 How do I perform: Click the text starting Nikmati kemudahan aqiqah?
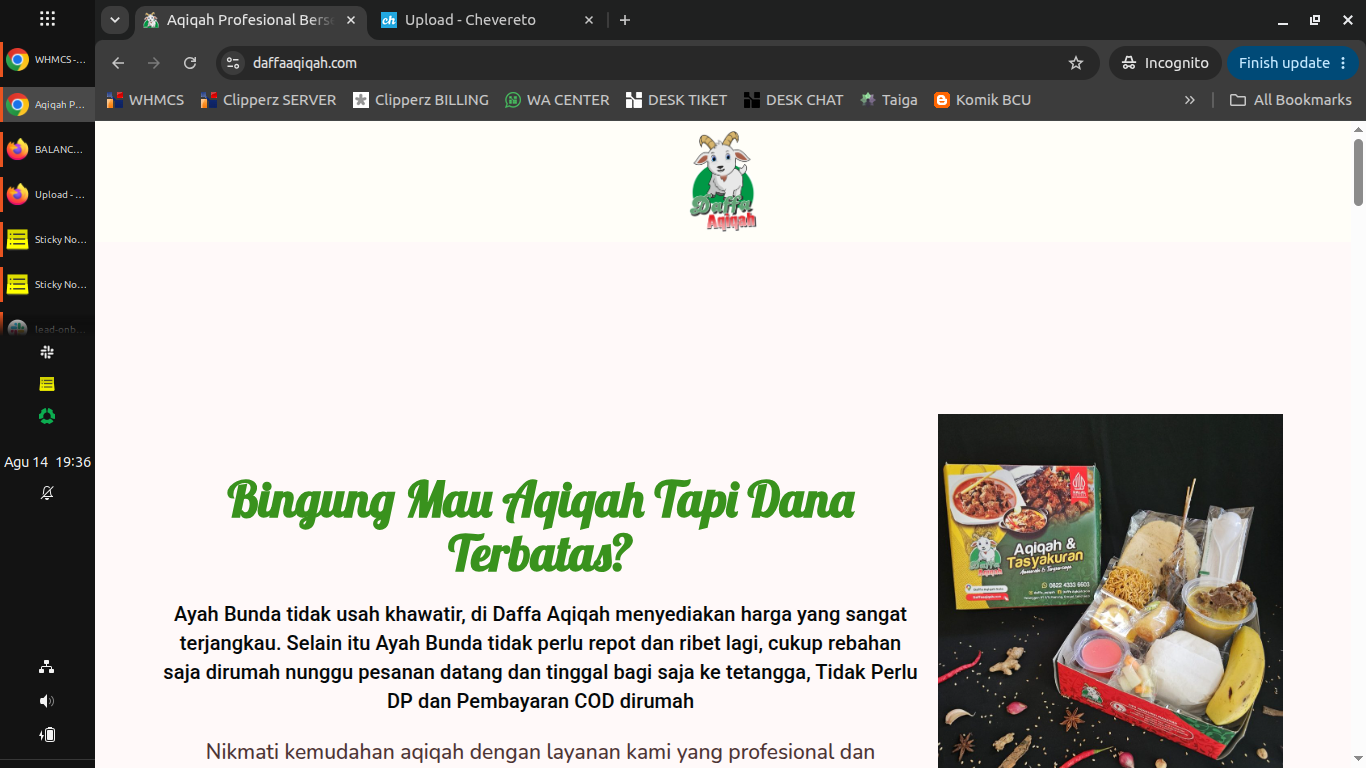541,752
